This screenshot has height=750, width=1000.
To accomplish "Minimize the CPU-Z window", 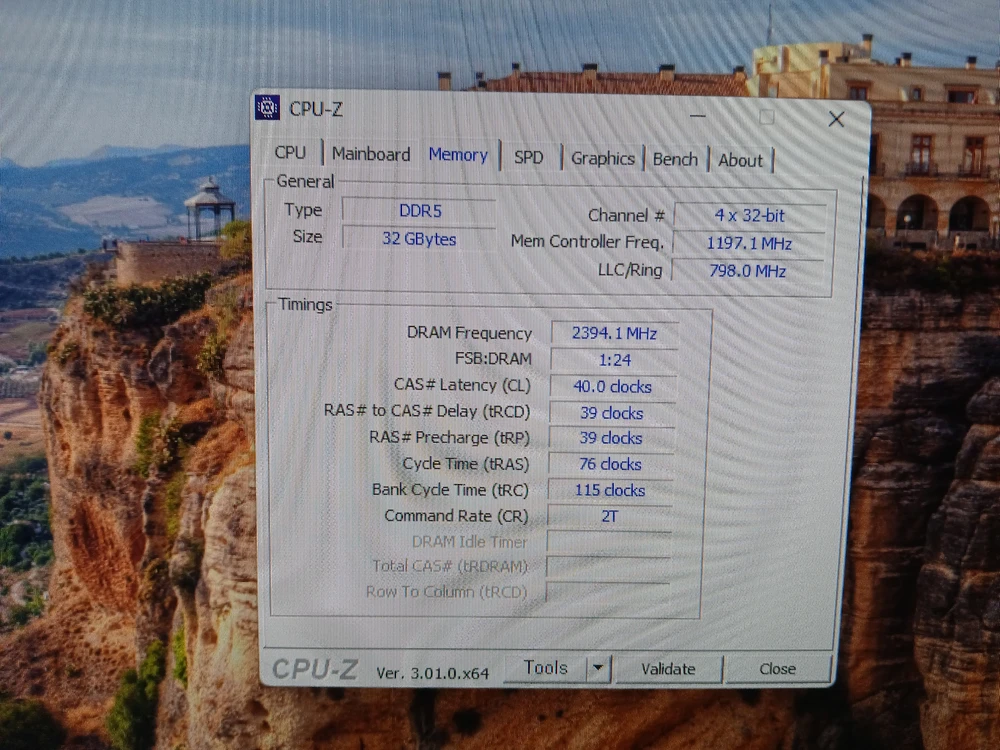I will (x=698, y=116).
